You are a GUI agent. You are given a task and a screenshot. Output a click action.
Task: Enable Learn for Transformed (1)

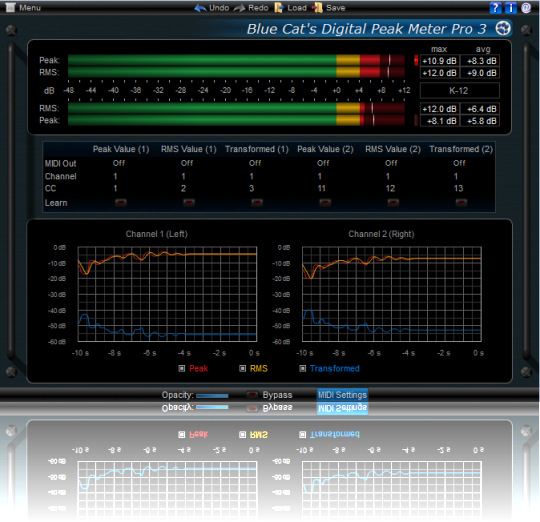257,202
